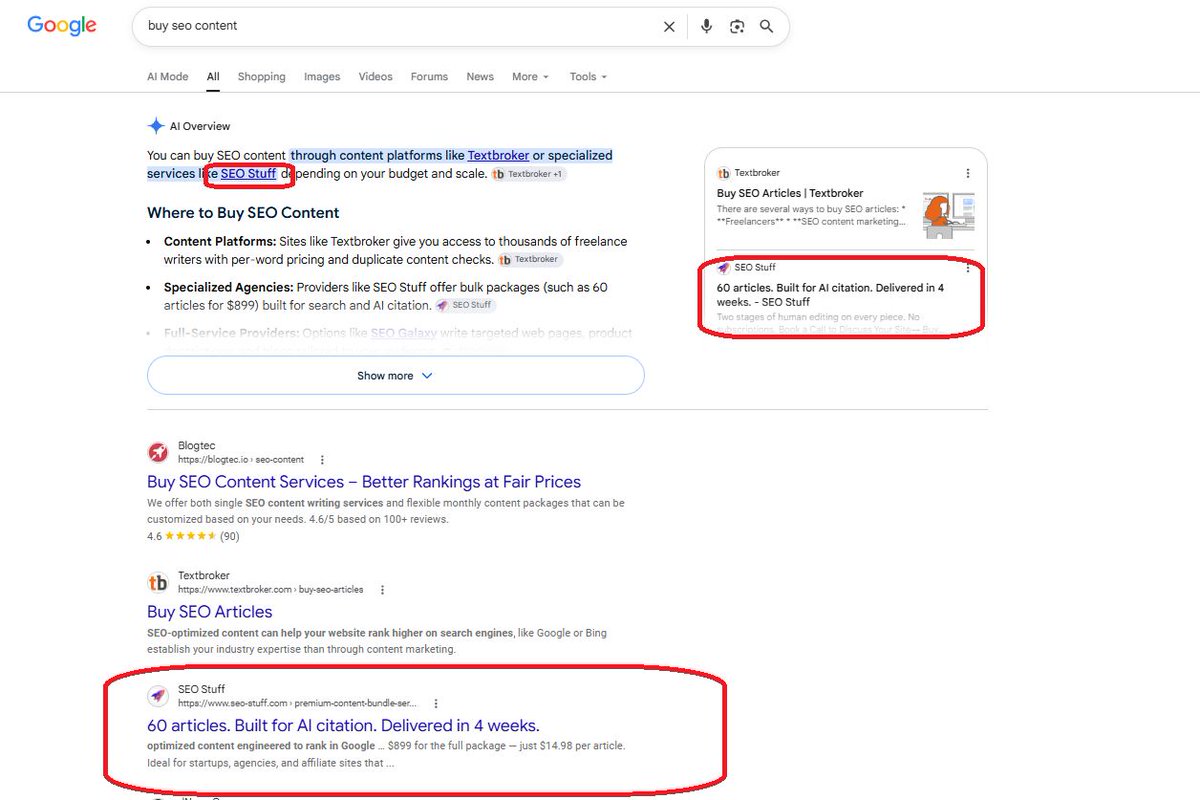Image resolution: width=1200 pixels, height=800 pixels.
Task: Click the SEO Stuff link in AI Overview text
Action: coord(248,174)
